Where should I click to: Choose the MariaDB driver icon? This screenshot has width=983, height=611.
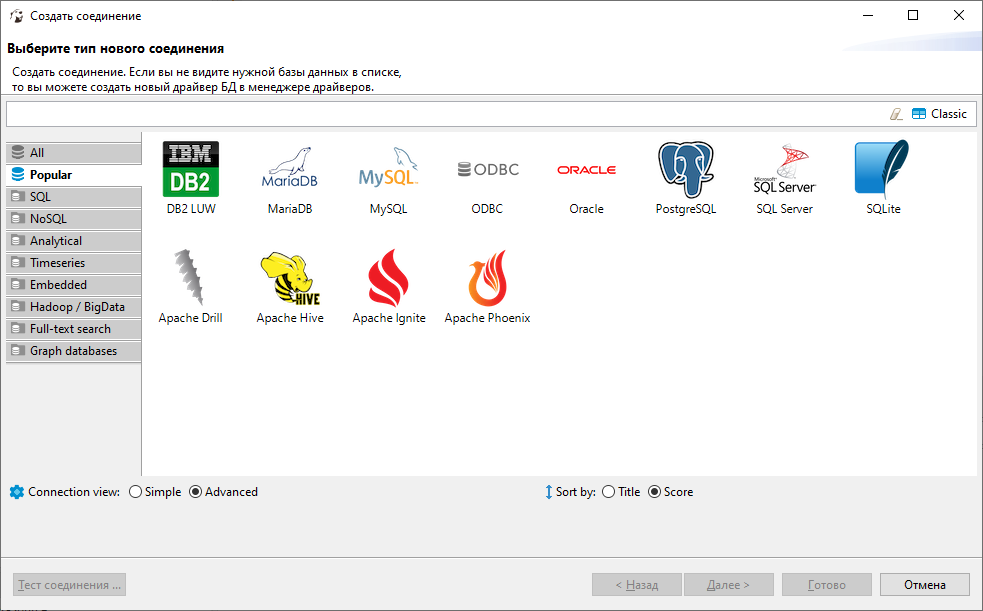pos(290,170)
